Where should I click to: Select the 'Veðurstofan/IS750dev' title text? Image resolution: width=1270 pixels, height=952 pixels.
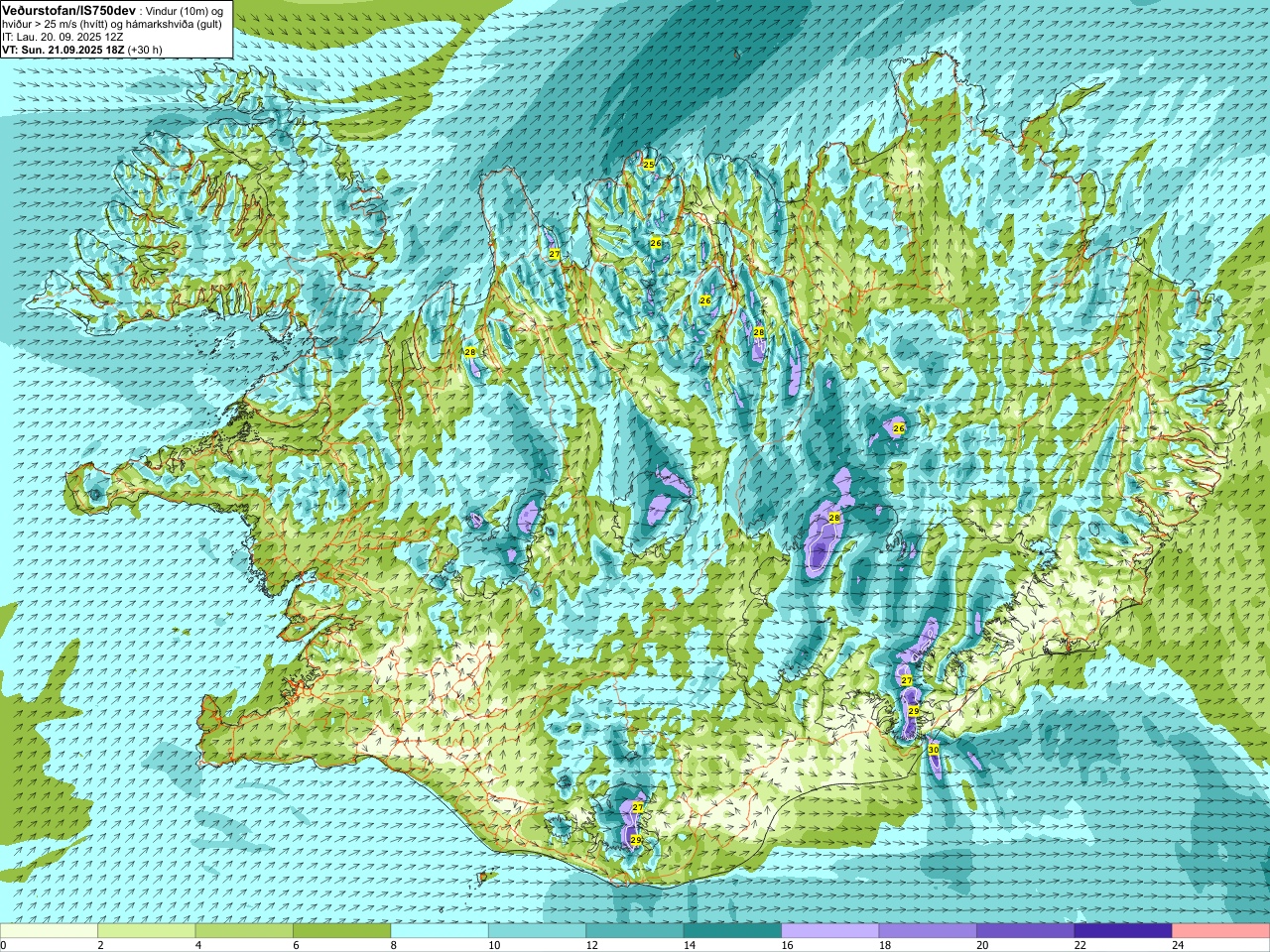click(x=68, y=9)
